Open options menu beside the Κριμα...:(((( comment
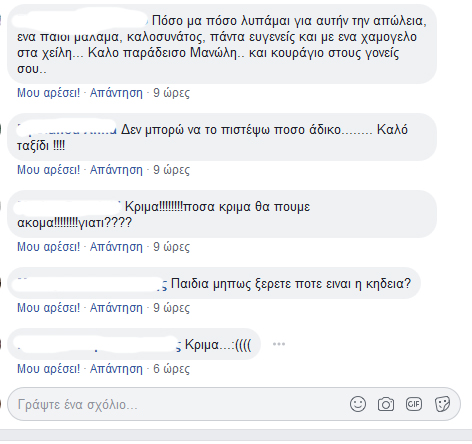Screen dimensions: 472x444 tap(279, 344)
